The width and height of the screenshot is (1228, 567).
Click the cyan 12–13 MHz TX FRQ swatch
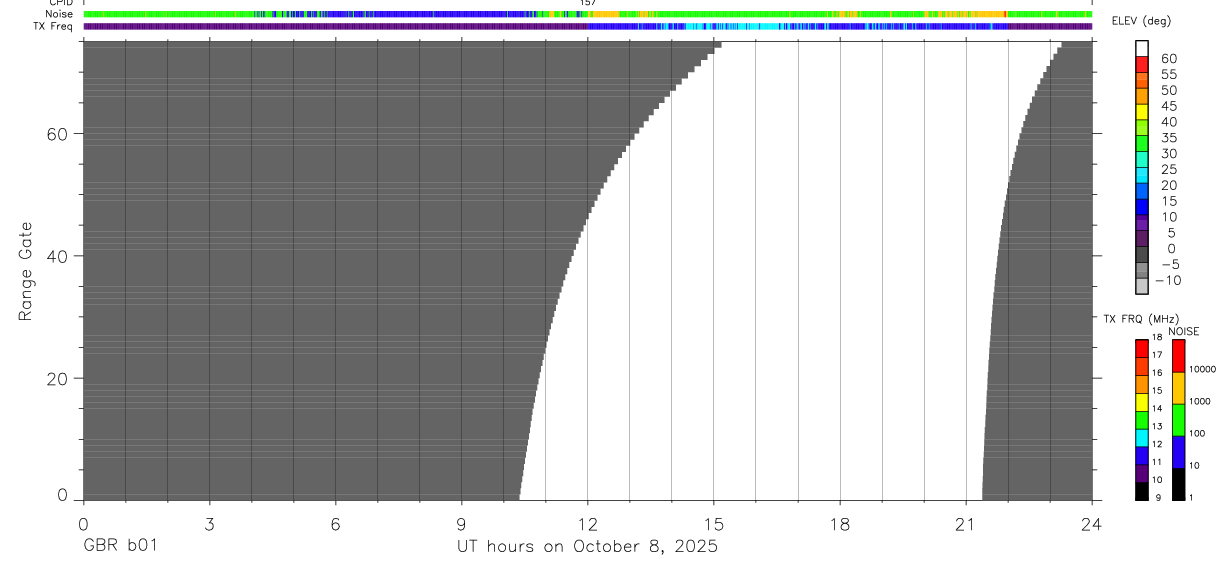[1142, 438]
